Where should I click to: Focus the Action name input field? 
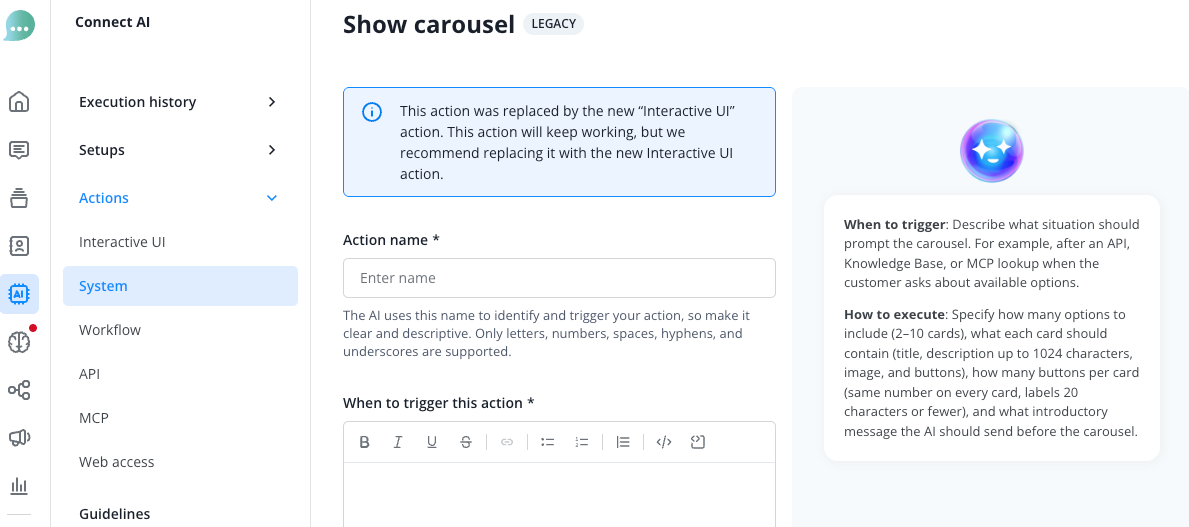559,278
